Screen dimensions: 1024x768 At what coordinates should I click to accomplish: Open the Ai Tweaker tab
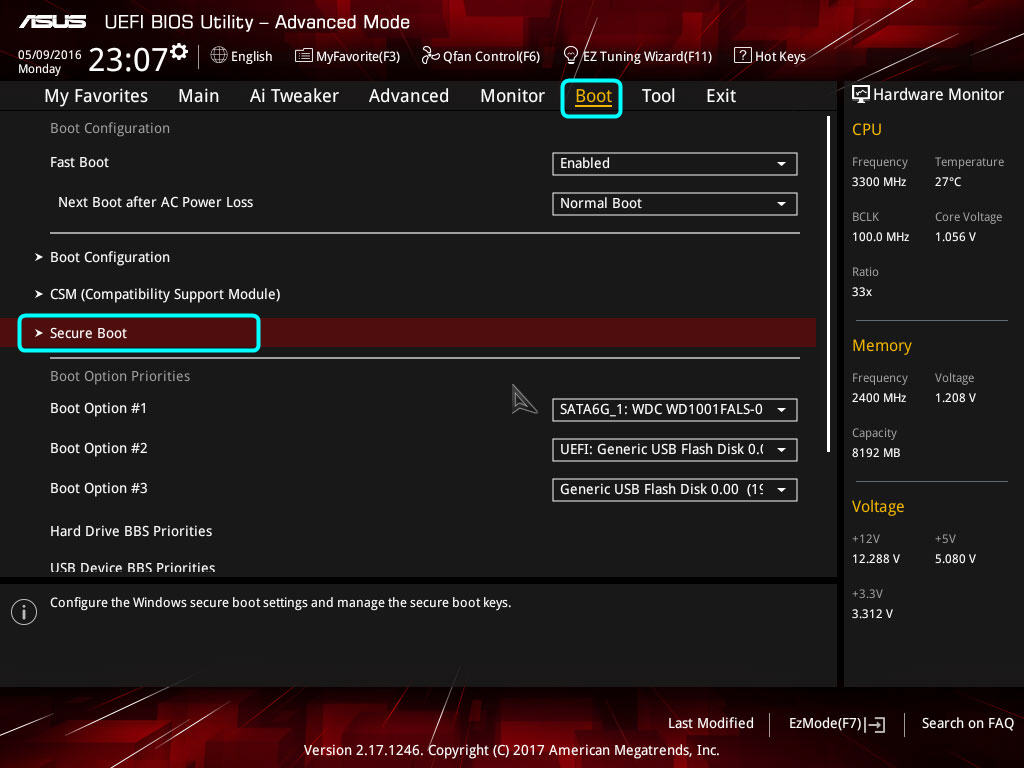[294, 96]
